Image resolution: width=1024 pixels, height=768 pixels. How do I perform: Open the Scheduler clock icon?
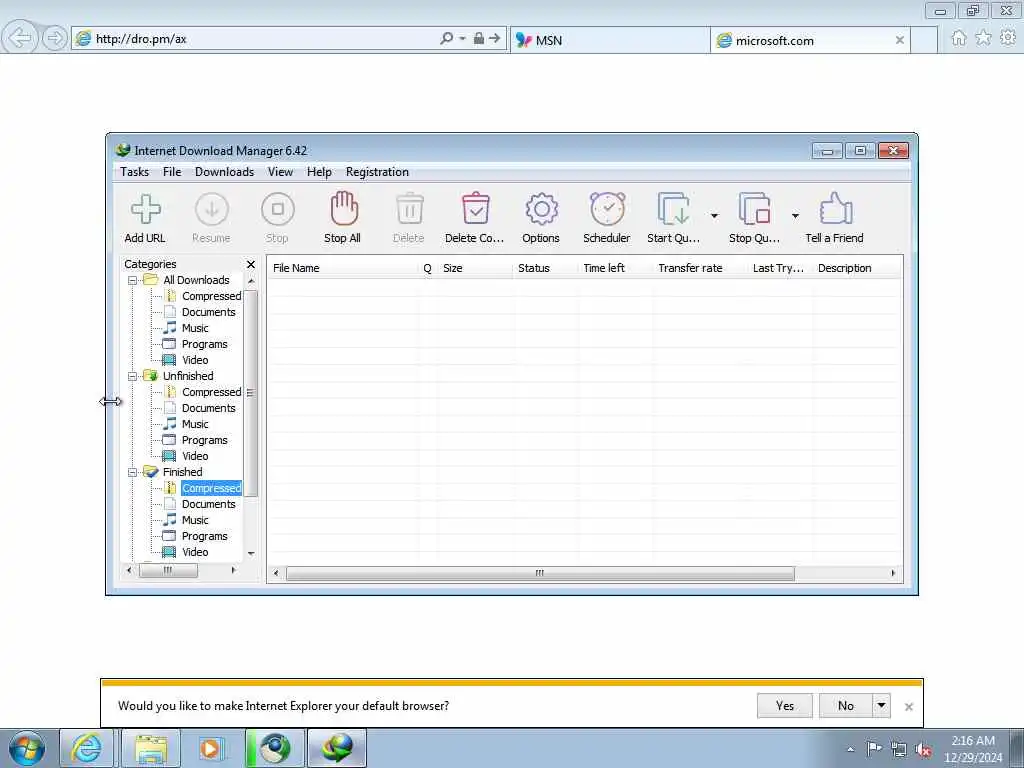click(607, 209)
